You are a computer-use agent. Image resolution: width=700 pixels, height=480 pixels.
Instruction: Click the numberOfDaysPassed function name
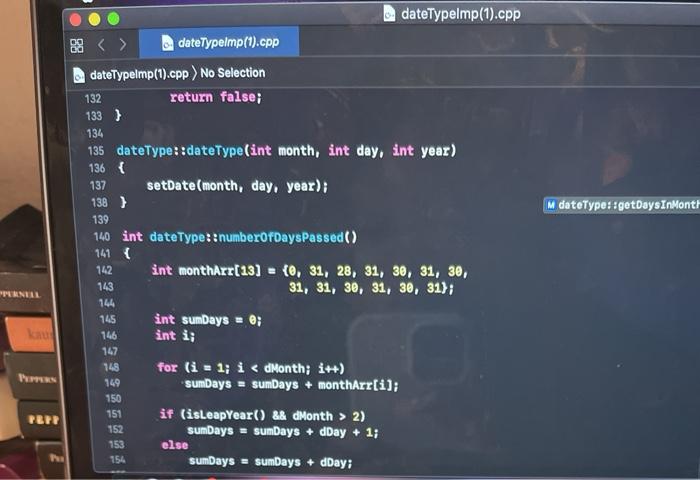[x=281, y=237]
